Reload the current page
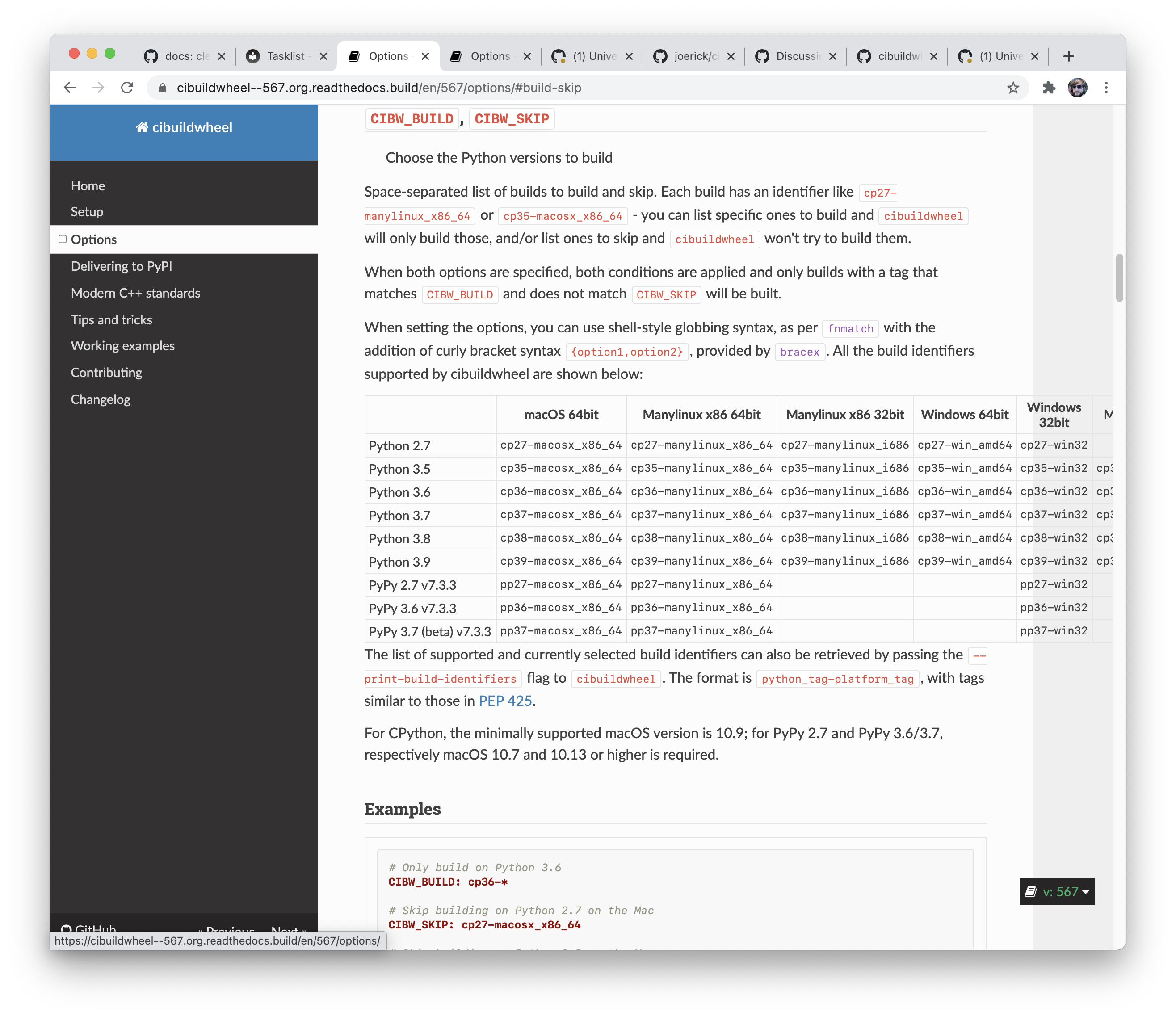This screenshot has height=1016, width=1176. [x=127, y=88]
